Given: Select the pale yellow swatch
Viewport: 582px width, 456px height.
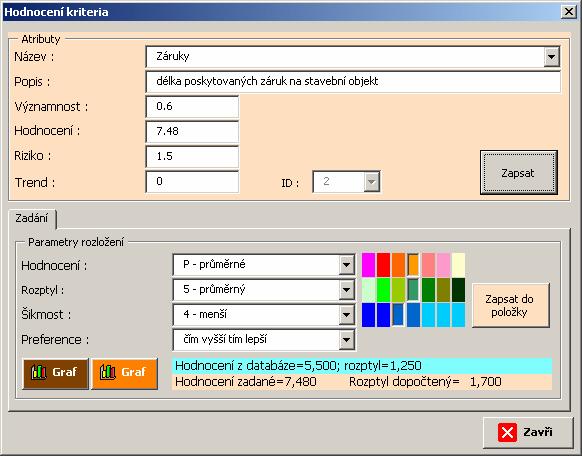Looking at the screenshot, I should 458,265.
